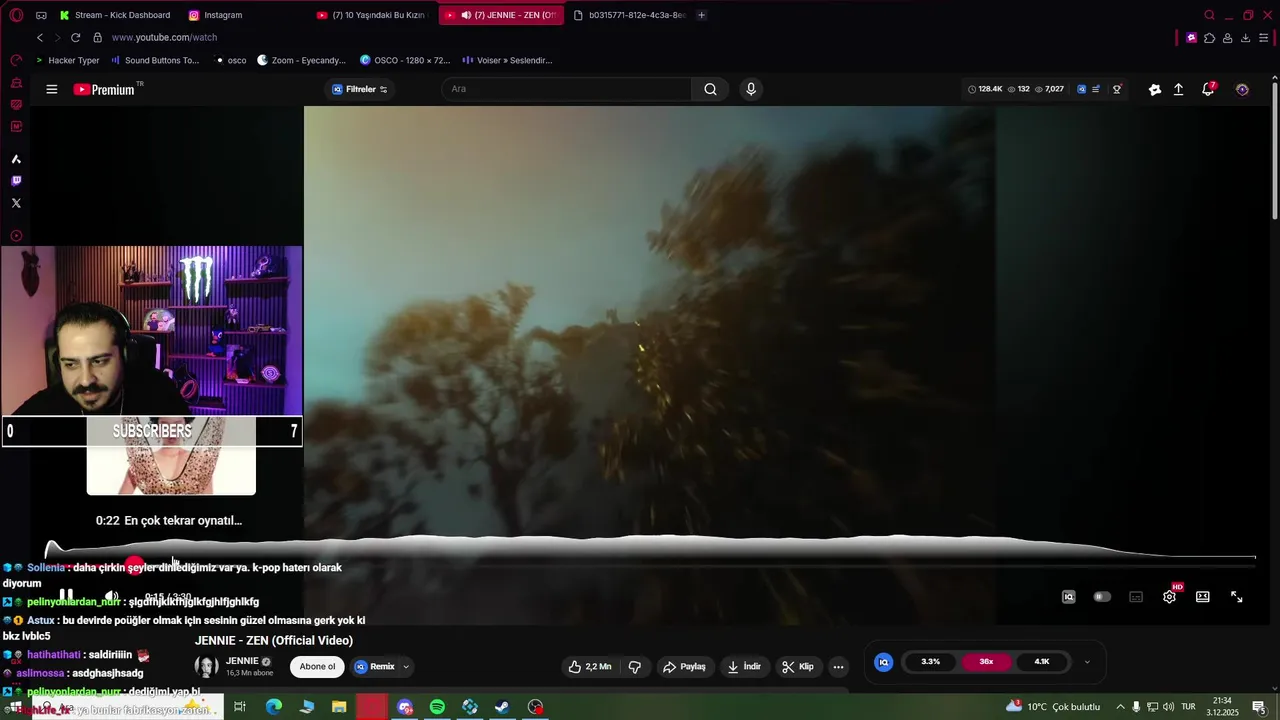1280x720 pixels.
Task: Click the Paylaş share button
Action: (x=684, y=667)
